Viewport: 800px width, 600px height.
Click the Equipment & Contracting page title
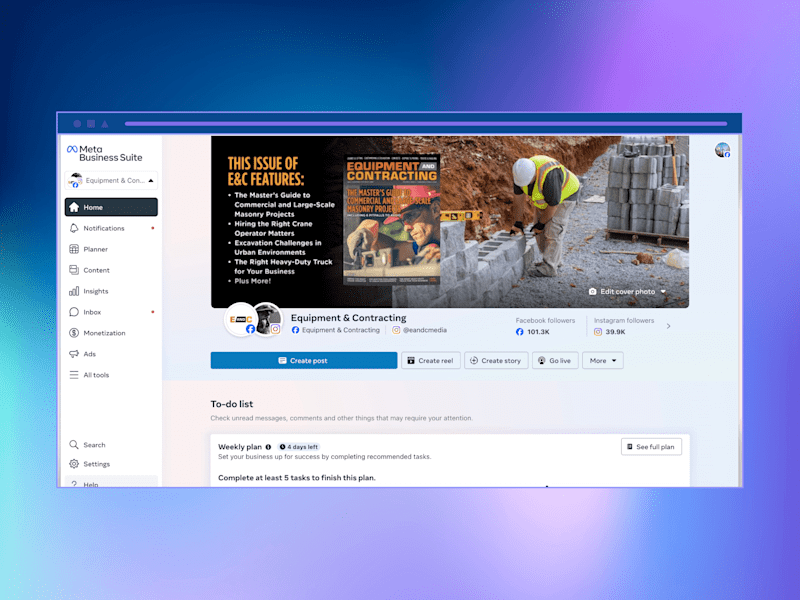tap(348, 317)
